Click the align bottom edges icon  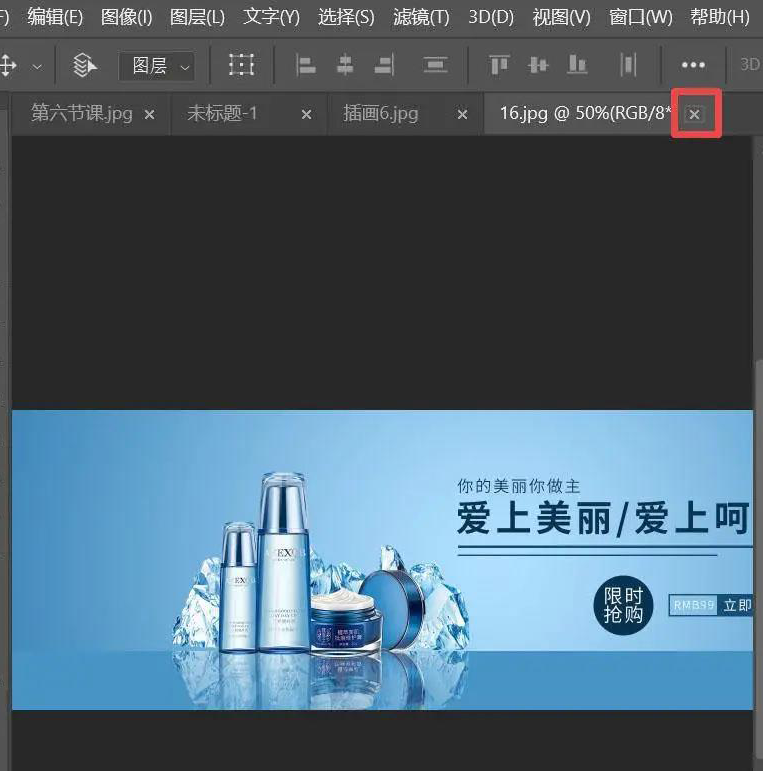tap(577, 65)
